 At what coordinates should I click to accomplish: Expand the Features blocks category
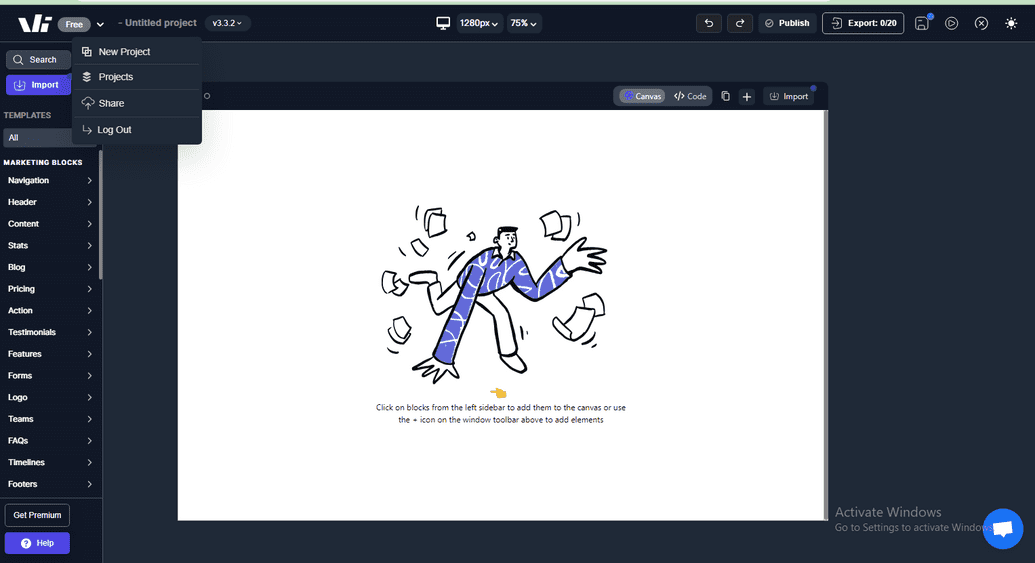[50, 354]
